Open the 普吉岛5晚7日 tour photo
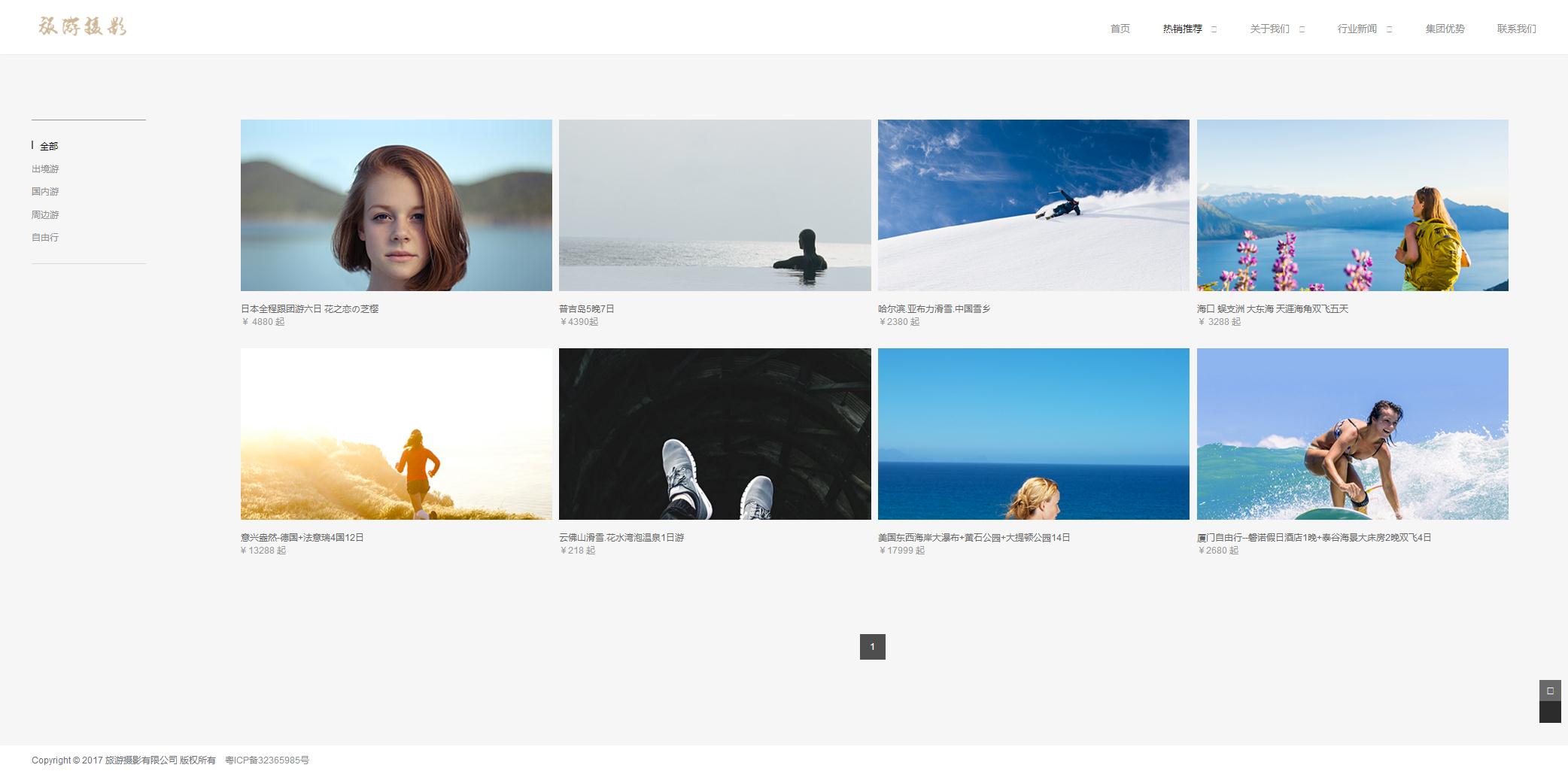1568x774 pixels. point(715,205)
